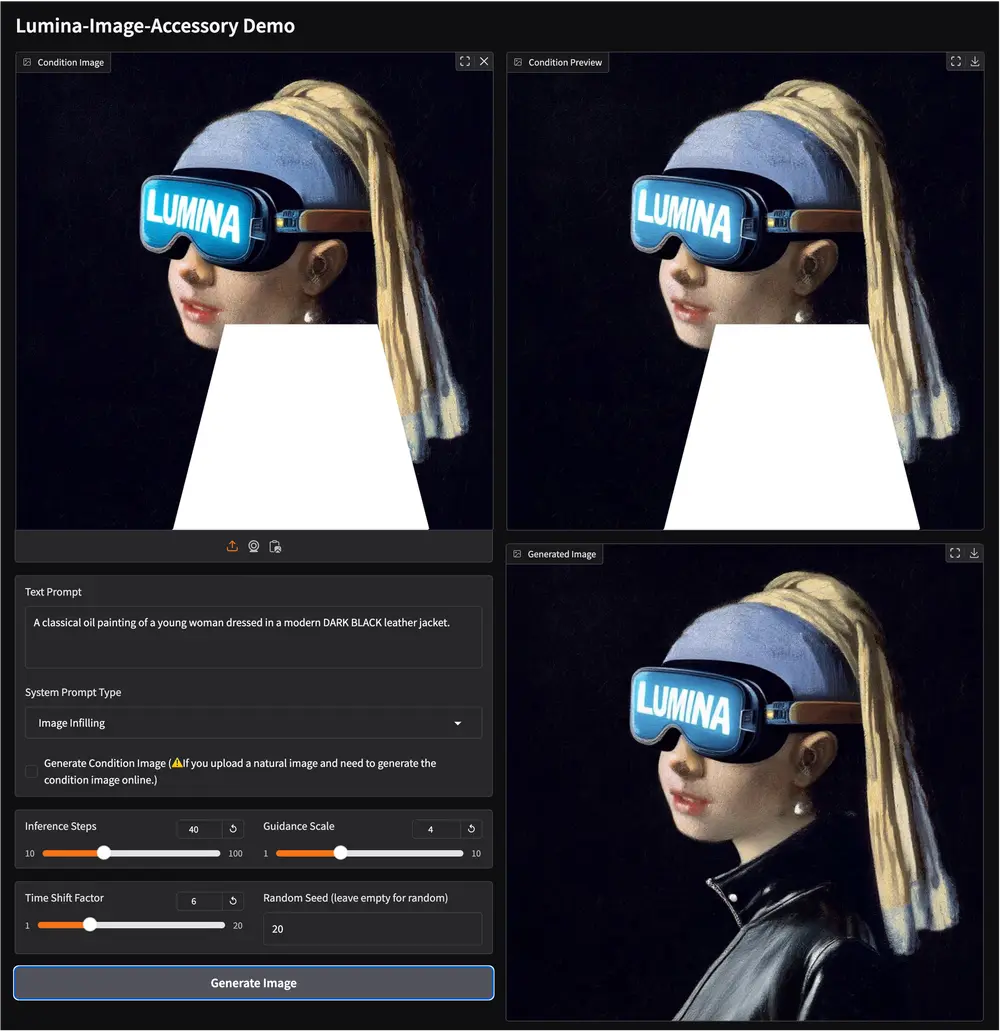
Task: Click the Guidance Scale slider handle
Action: click(x=340, y=853)
